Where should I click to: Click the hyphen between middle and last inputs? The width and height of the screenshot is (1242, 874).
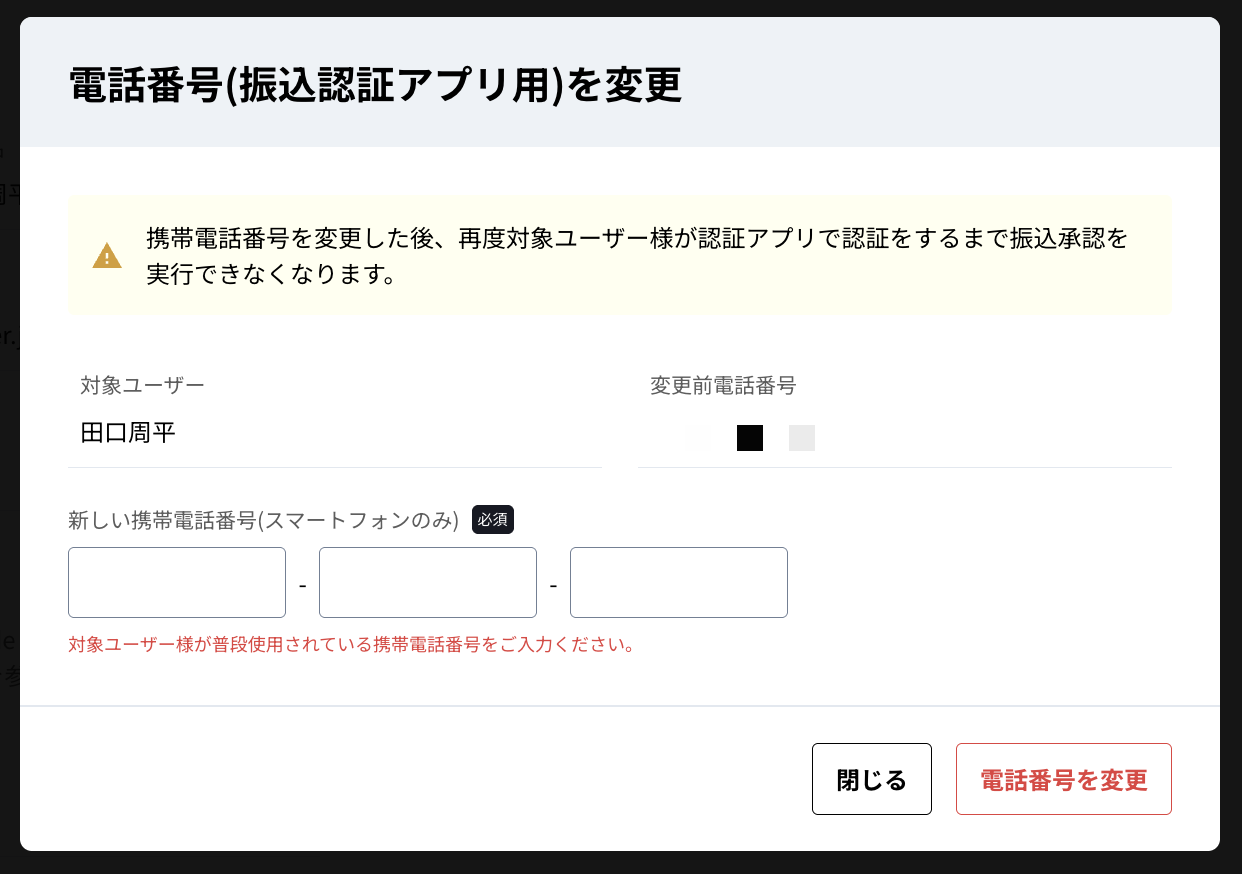point(553,583)
